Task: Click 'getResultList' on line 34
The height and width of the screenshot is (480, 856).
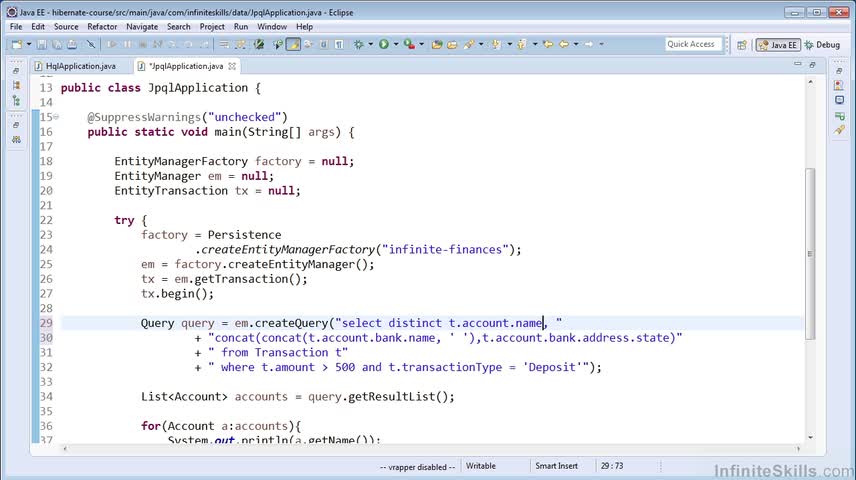Action: pyautogui.click(x=391, y=397)
